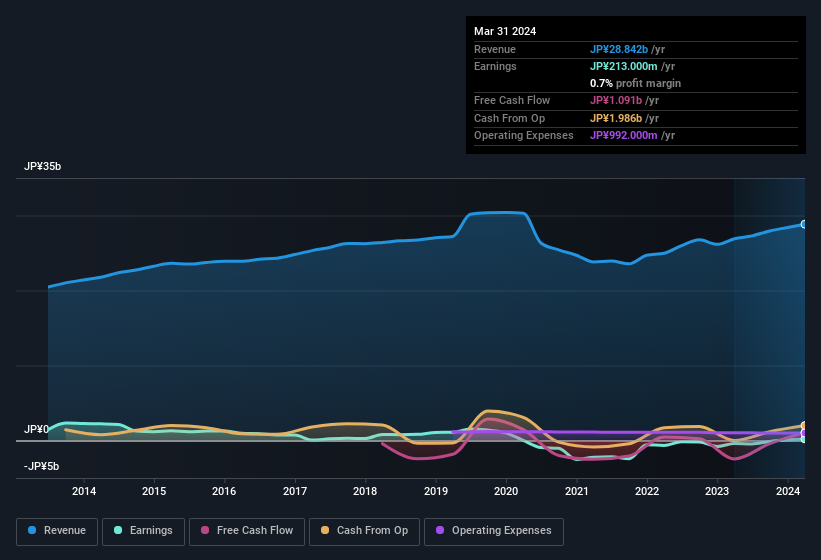Viewport: 821px width, 560px height.
Task: Click the JP¥35b y-axis label
Action: click(43, 167)
